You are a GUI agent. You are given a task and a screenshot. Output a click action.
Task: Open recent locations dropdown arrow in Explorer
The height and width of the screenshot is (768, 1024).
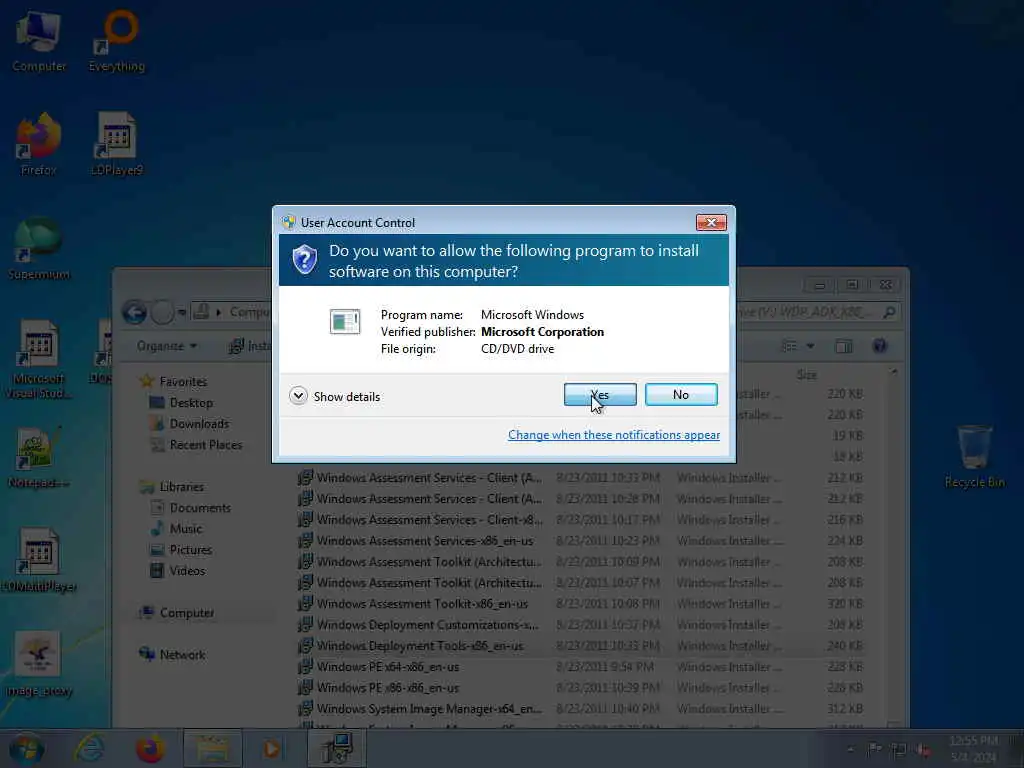[x=182, y=312]
